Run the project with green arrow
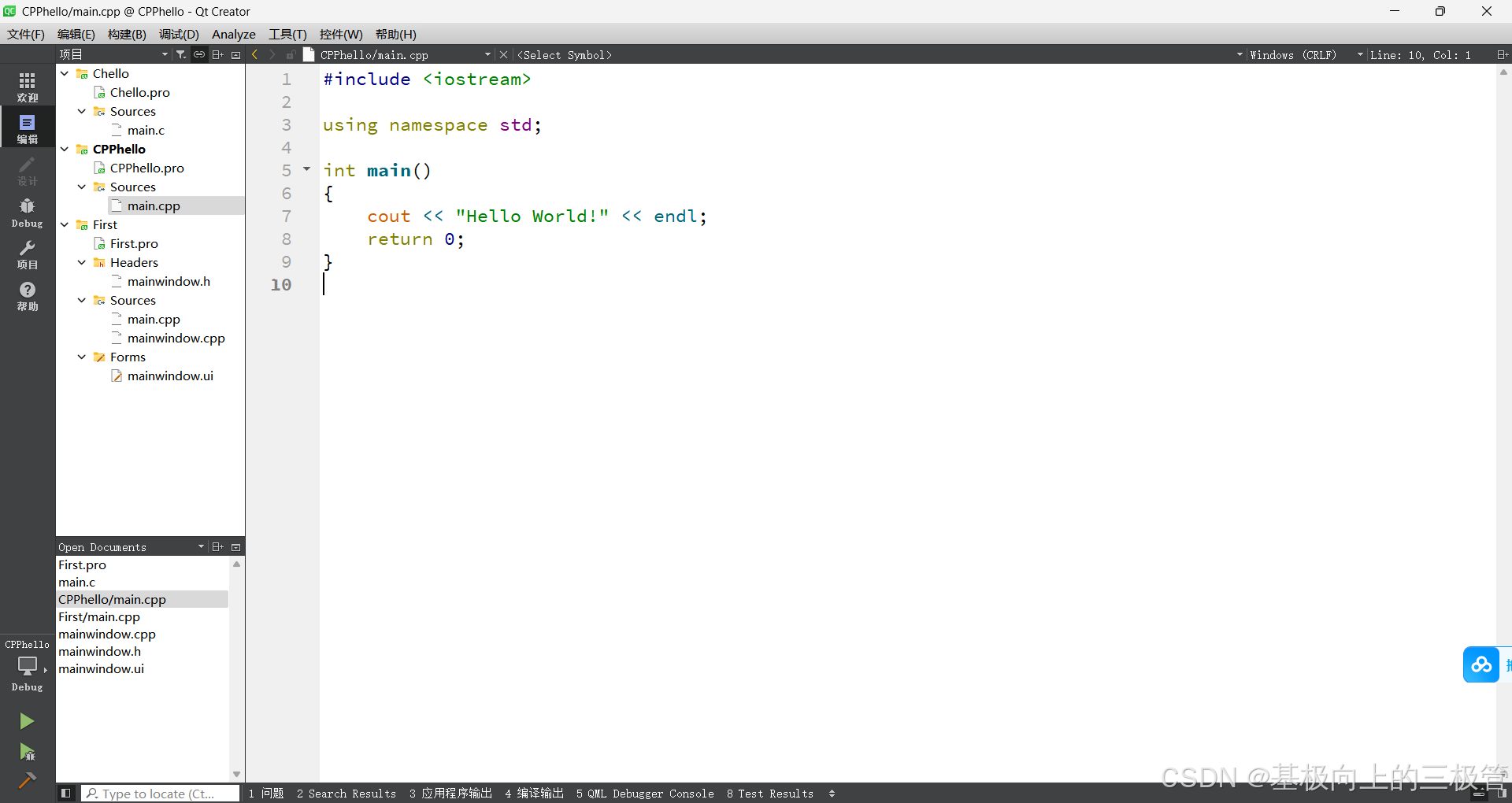Screen dimensions: 1512x803 click(x=27, y=721)
